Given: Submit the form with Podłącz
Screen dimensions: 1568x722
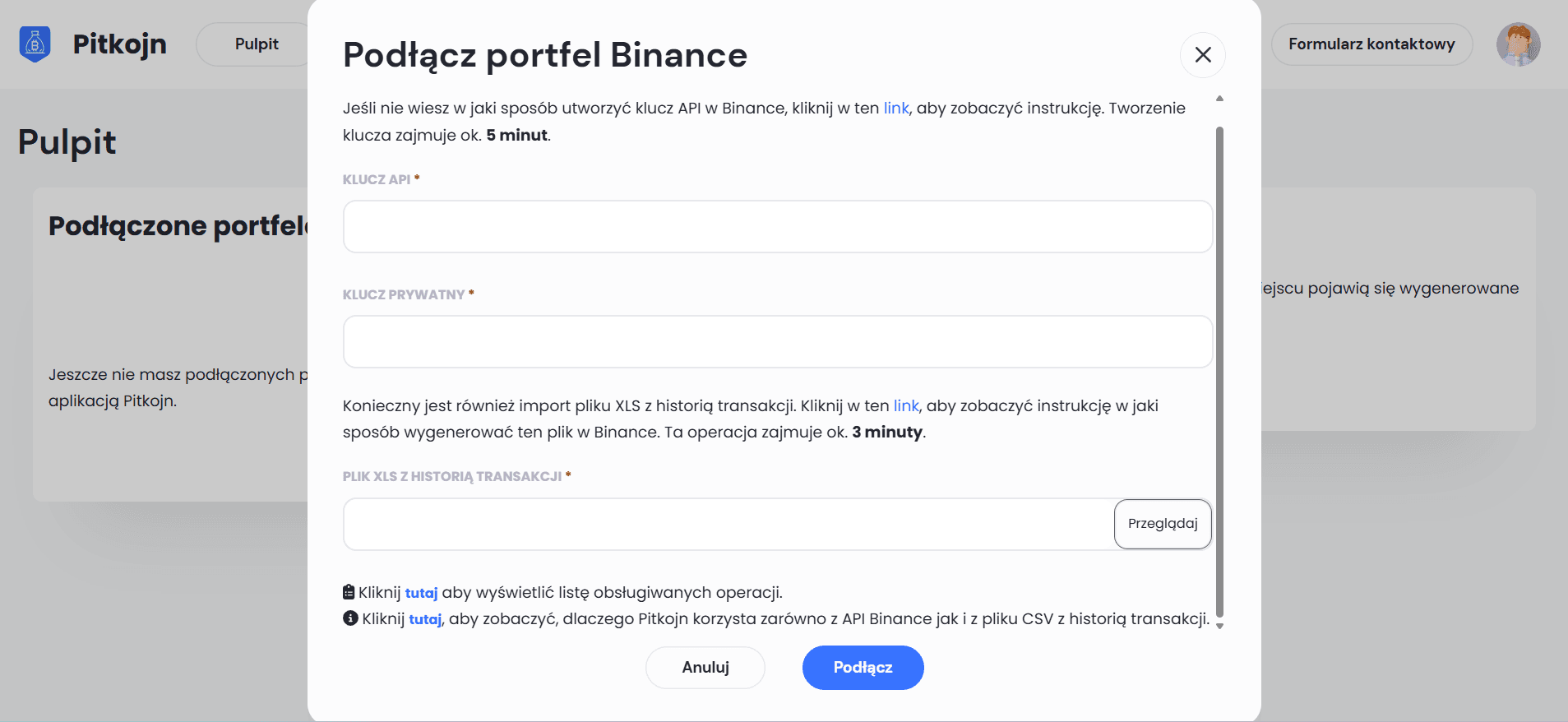Looking at the screenshot, I should coord(863,667).
